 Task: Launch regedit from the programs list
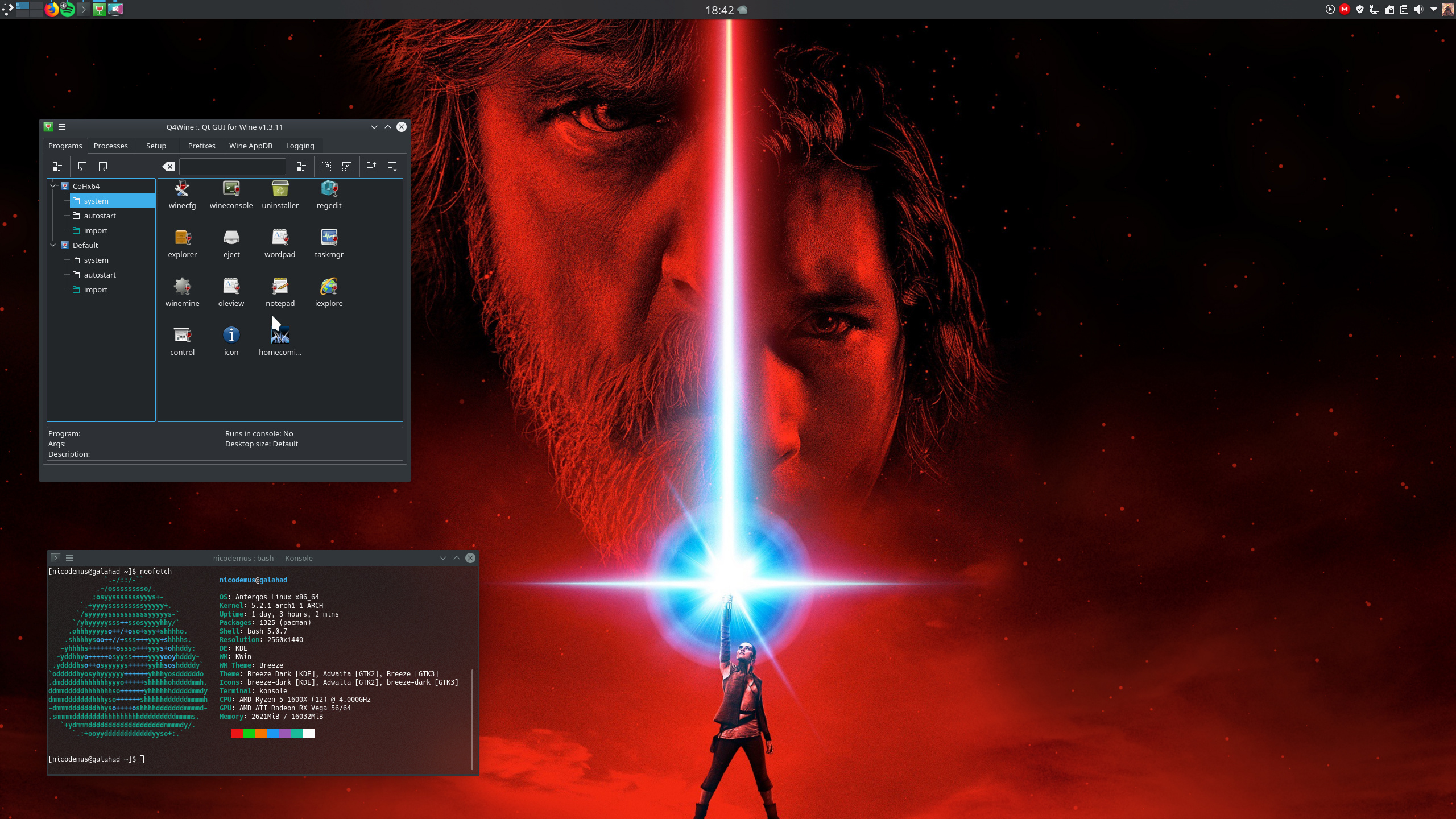[329, 189]
